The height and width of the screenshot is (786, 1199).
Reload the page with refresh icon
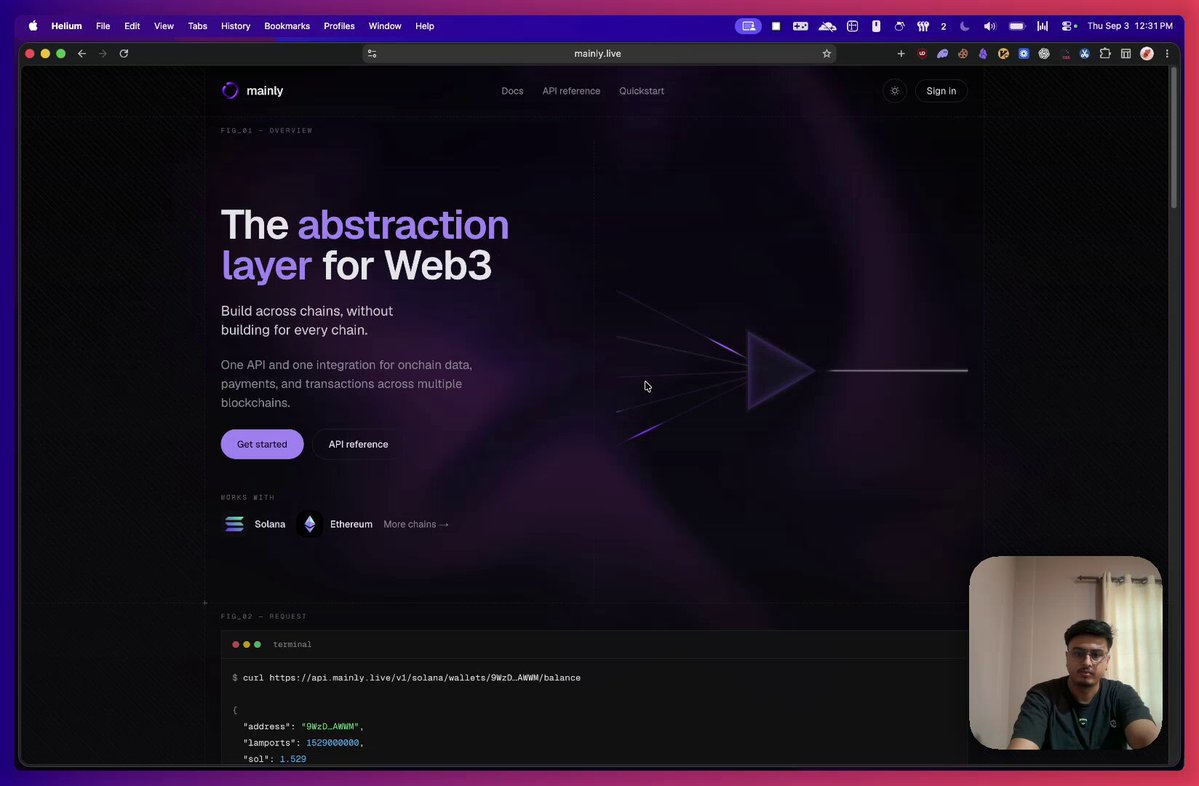(x=124, y=54)
